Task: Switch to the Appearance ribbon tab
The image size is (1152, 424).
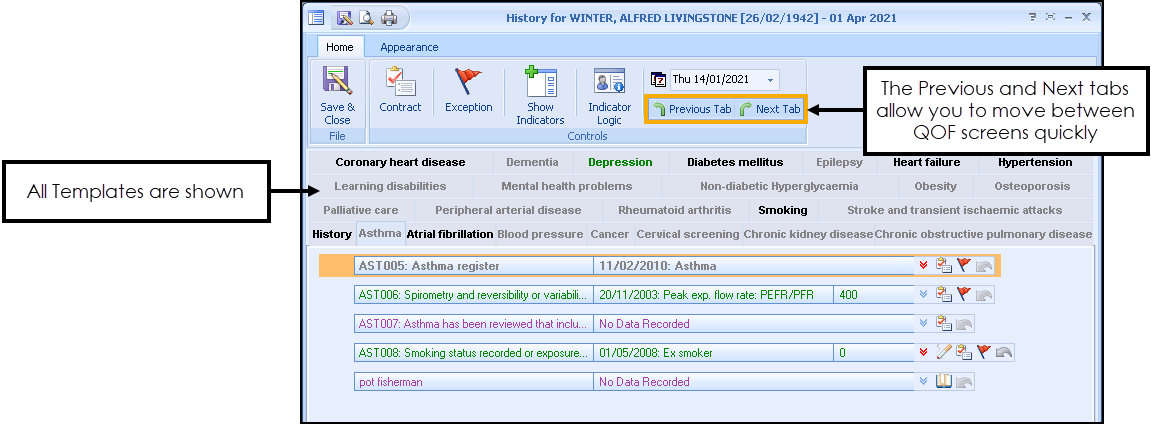Action: click(408, 47)
